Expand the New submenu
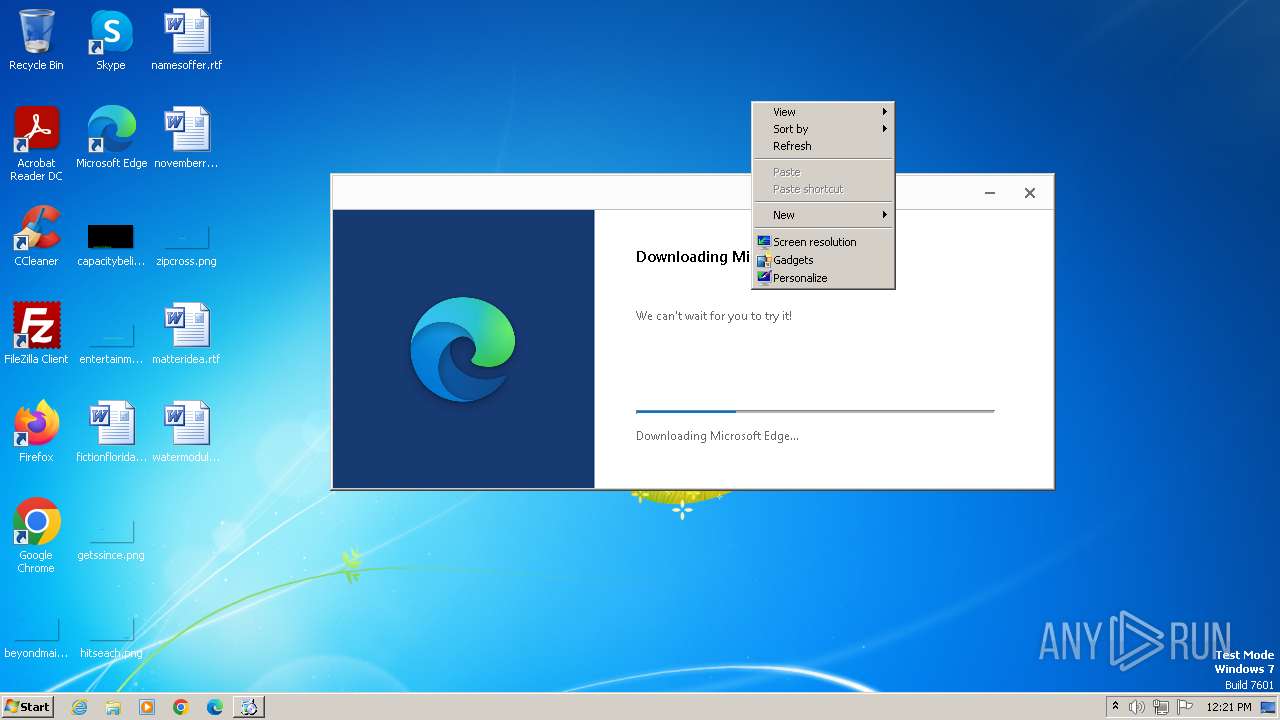Viewport: 1280px width, 720px height. pyautogui.click(x=823, y=215)
